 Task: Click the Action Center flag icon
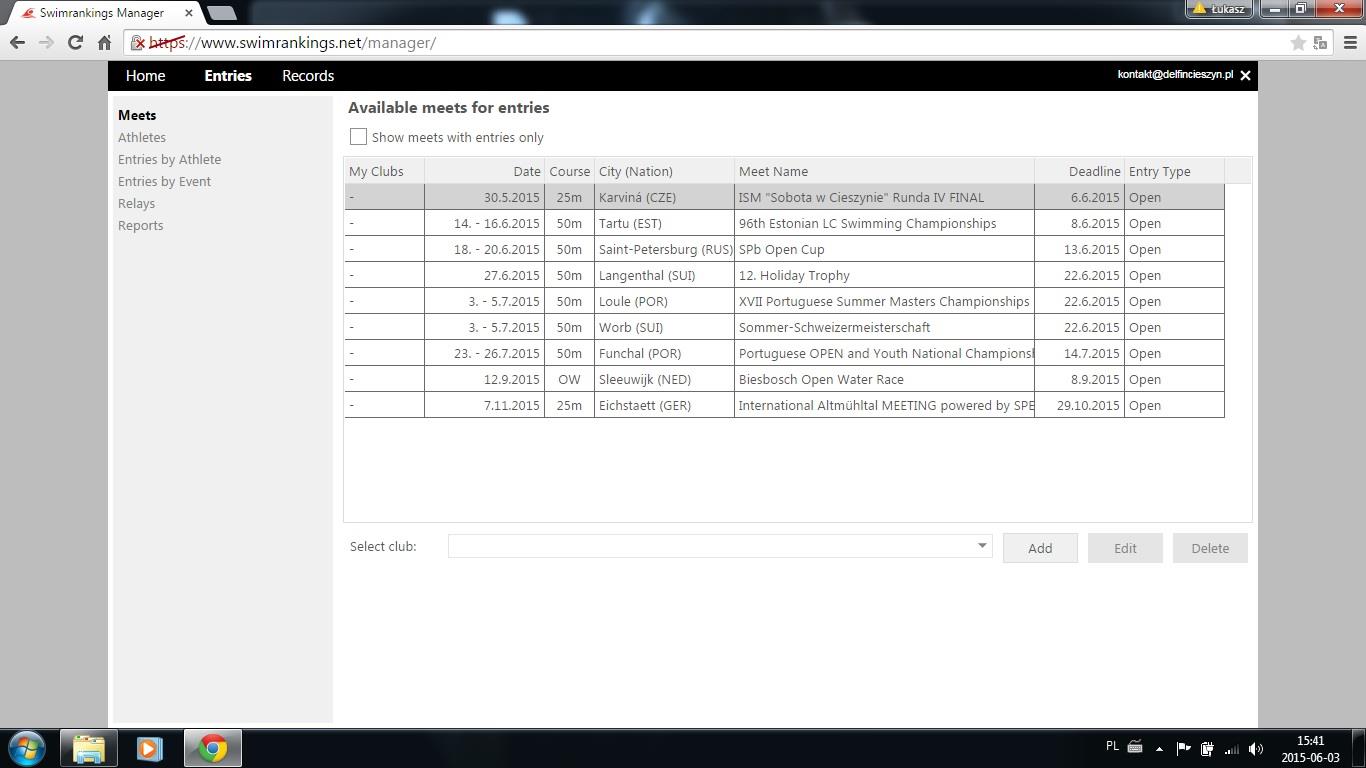tap(1183, 748)
